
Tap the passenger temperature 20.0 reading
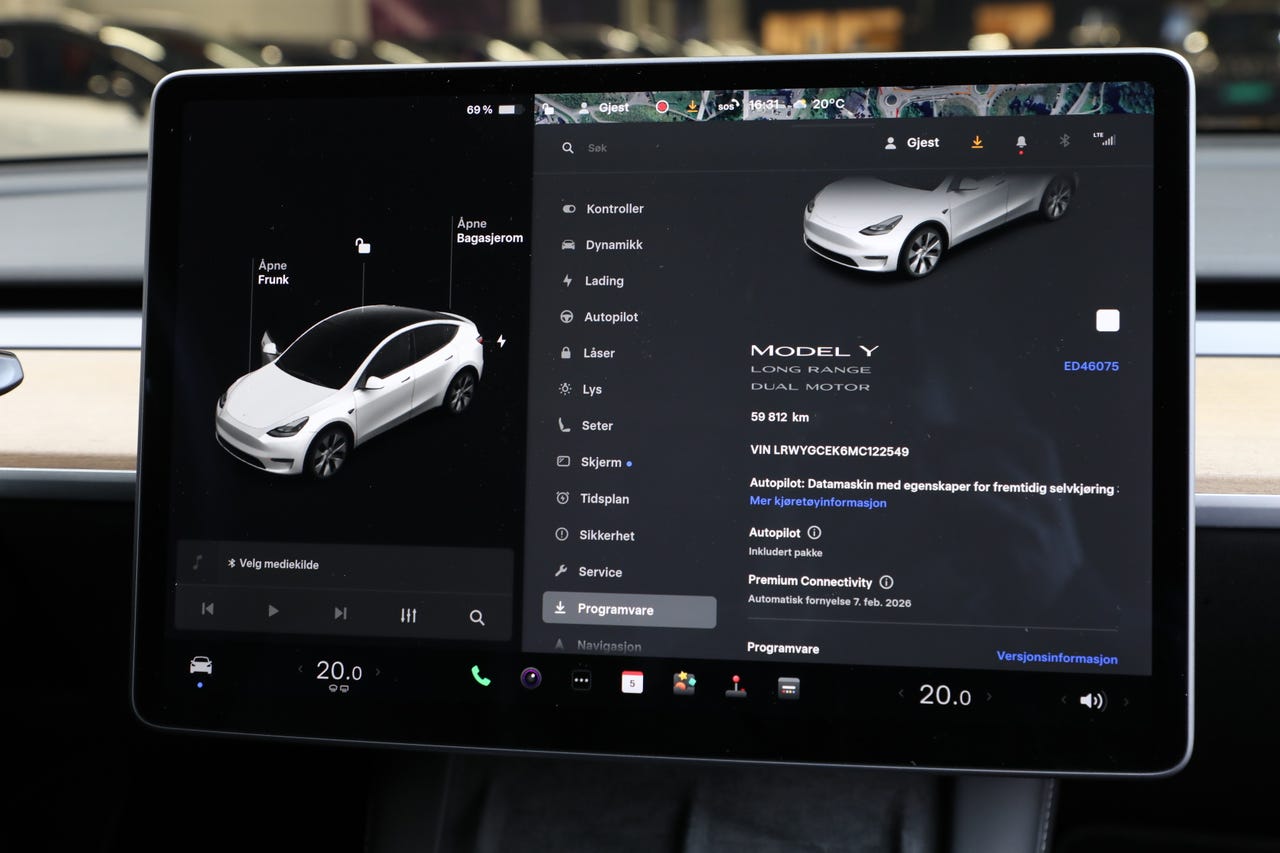[x=945, y=695]
